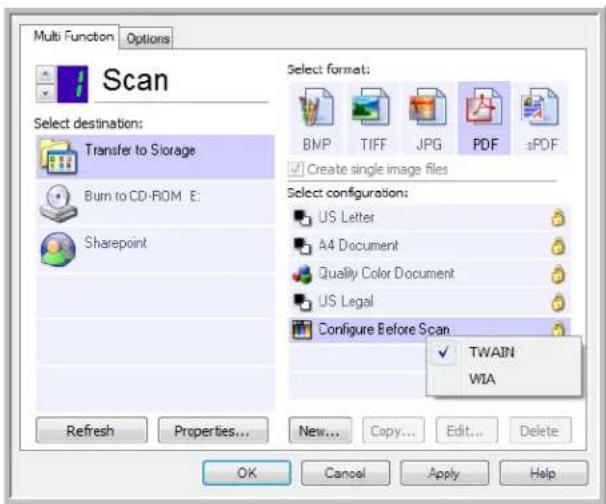
Task: Open Help for this dialog
Action: (x=543, y=473)
